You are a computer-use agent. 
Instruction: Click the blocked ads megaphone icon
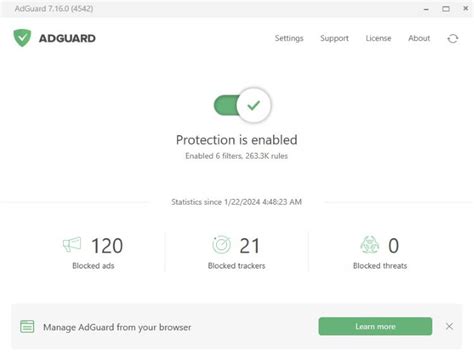click(72, 245)
